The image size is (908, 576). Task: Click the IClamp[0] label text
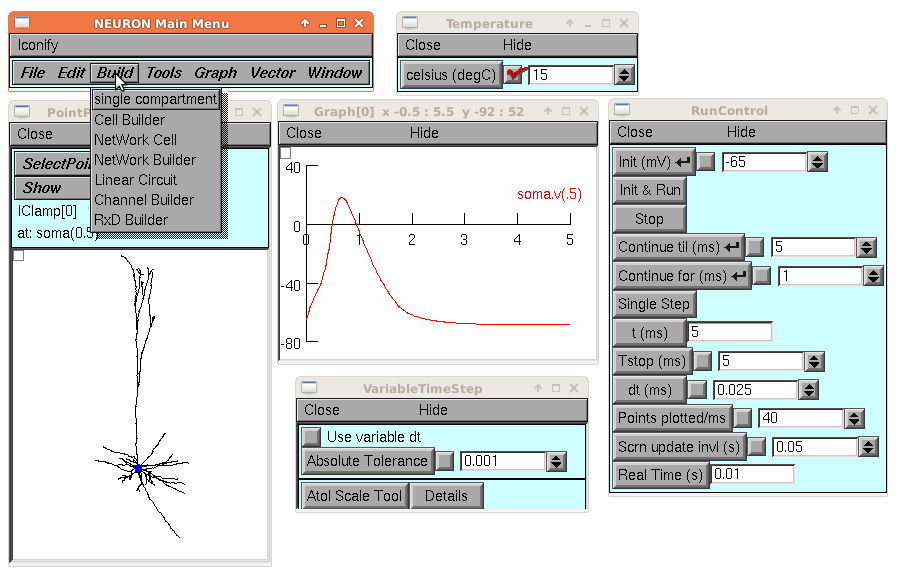tap(47, 211)
